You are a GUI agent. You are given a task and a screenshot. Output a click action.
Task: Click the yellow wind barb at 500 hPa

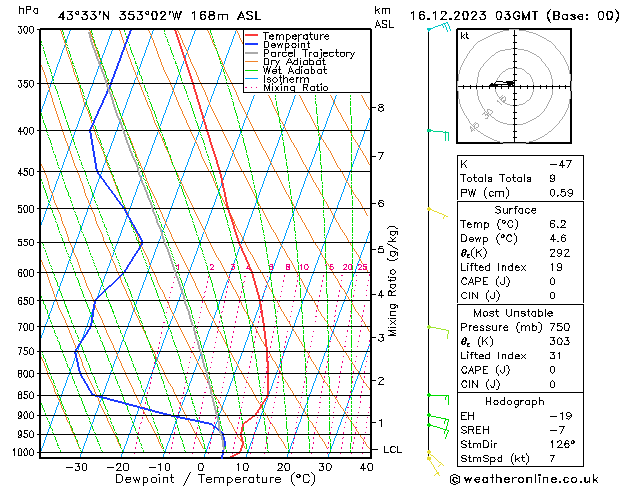pos(437,211)
